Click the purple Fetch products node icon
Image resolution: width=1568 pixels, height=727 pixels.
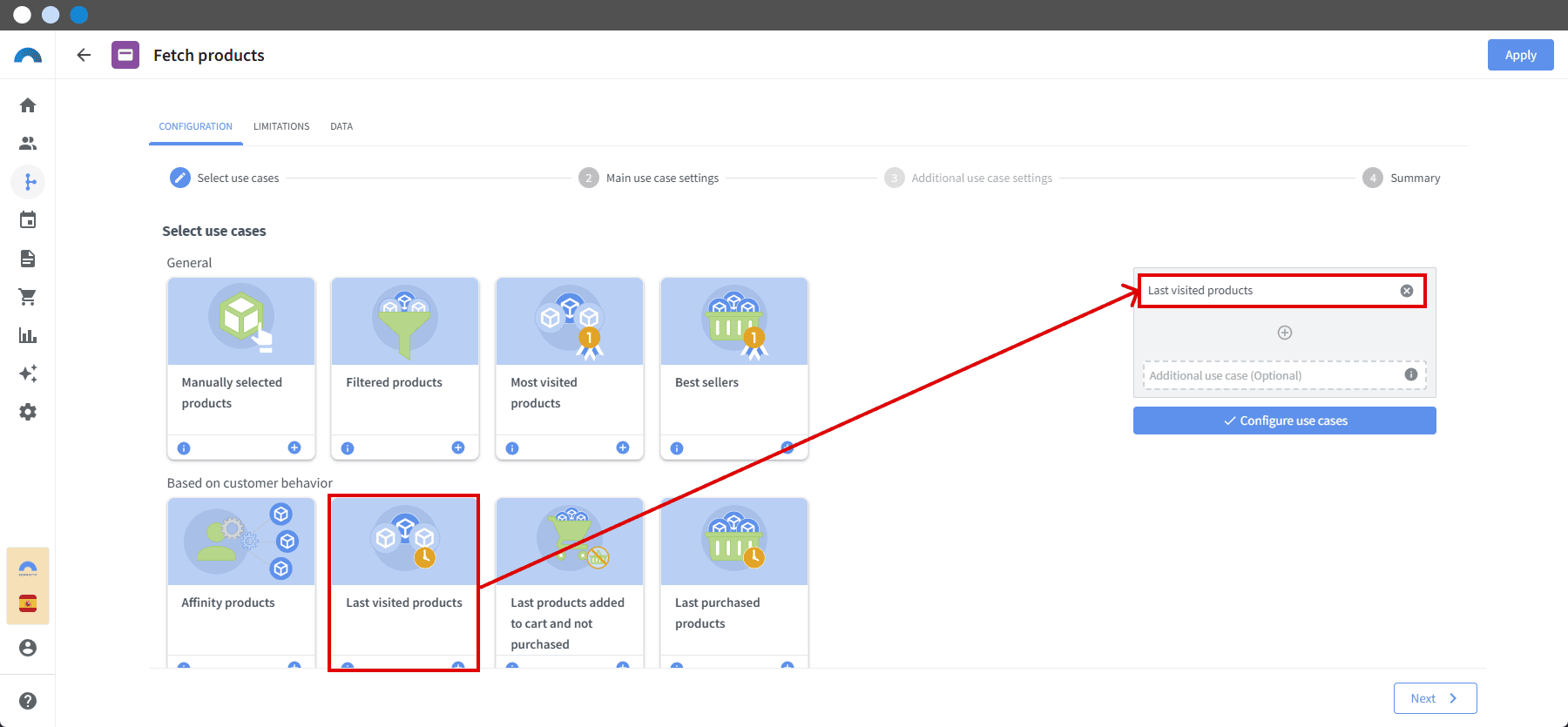[x=125, y=55]
